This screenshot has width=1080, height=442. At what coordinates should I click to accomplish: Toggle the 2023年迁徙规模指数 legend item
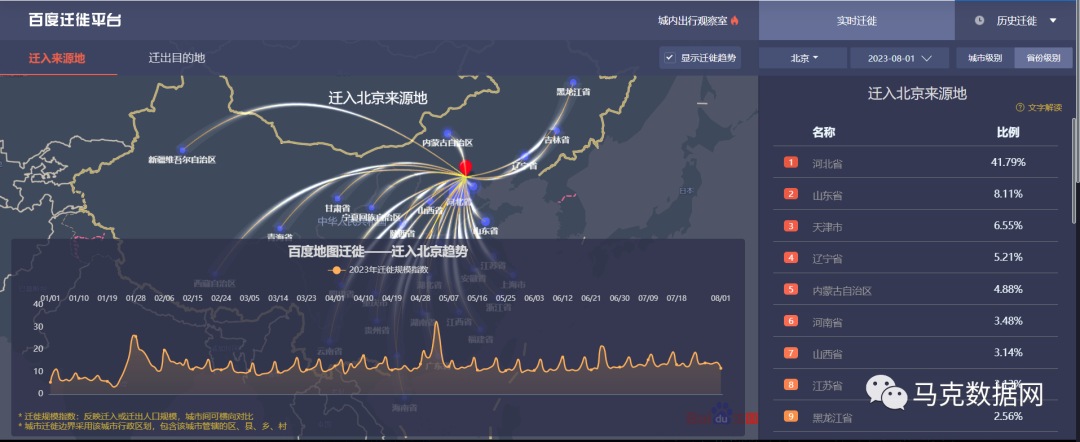coord(378,270)
